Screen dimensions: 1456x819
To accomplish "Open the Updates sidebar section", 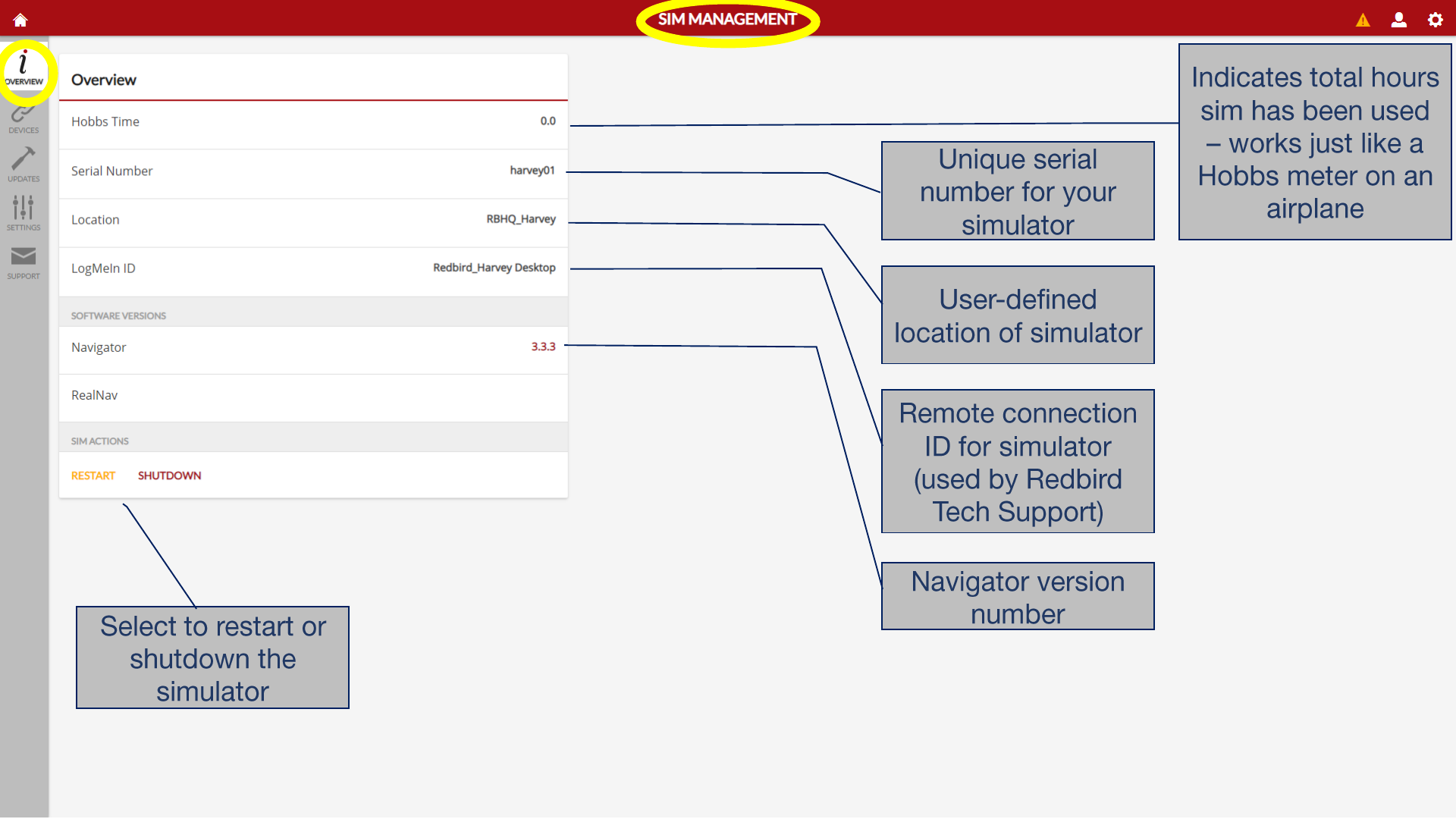I will 24,165.
